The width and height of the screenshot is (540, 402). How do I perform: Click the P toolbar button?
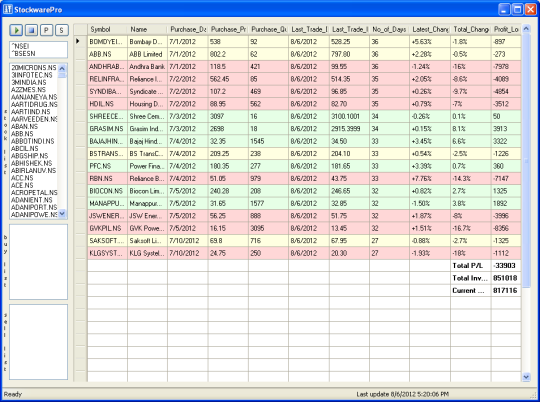(46, 30)
